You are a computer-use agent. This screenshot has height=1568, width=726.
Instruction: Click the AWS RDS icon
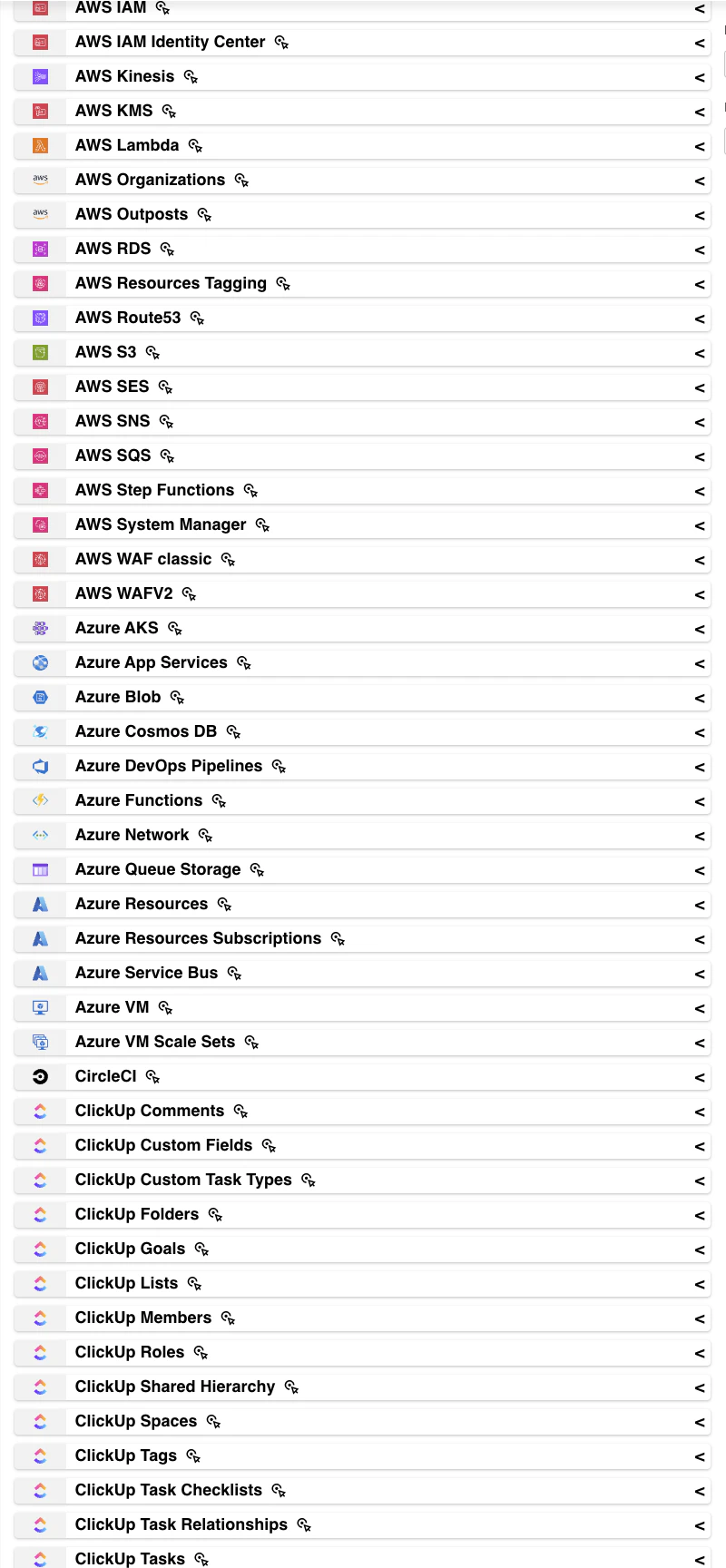click(x=40, y=249)
